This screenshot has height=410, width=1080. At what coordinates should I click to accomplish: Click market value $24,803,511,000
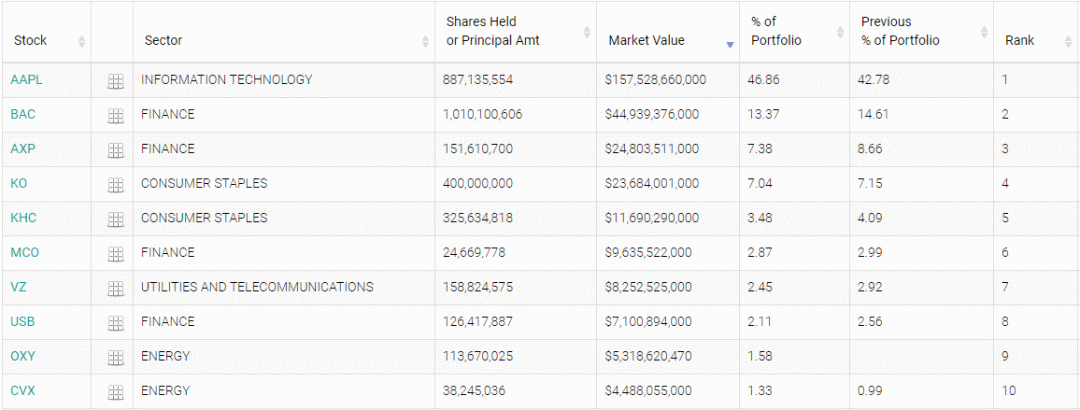(652, 149)
